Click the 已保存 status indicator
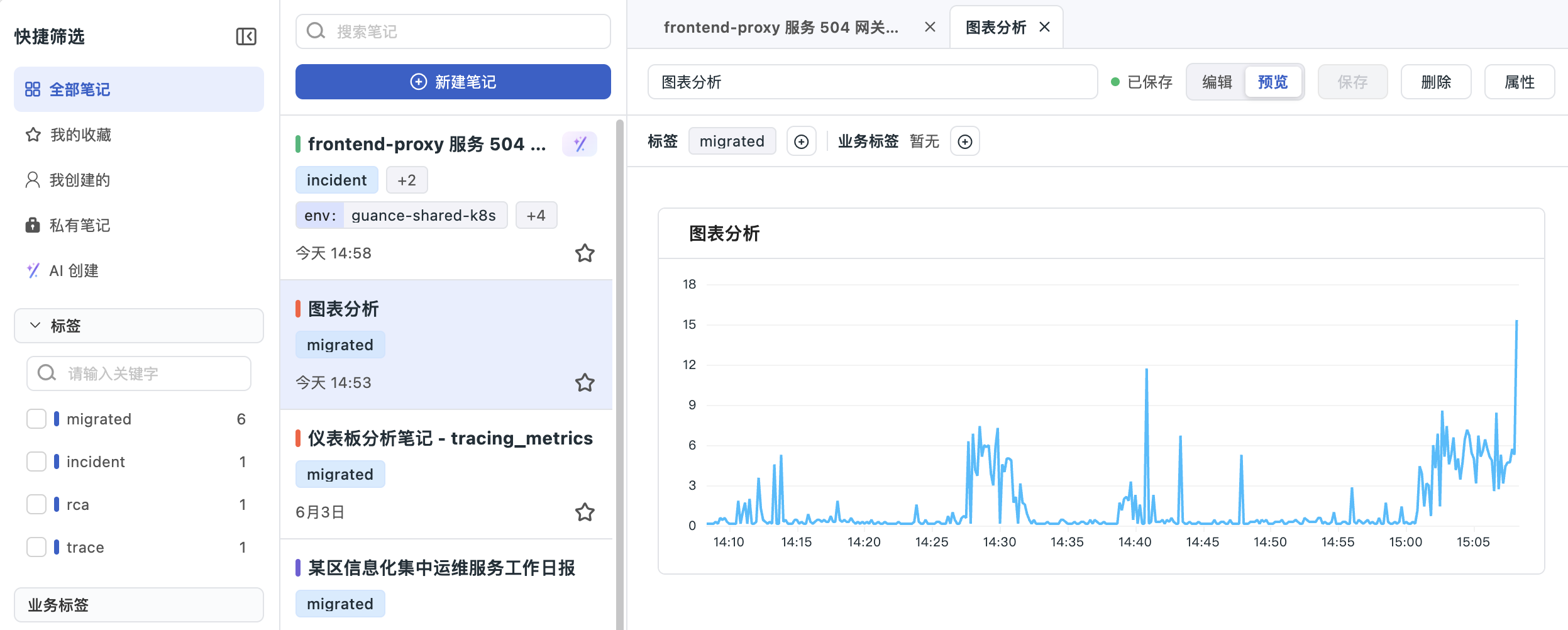 pos(1142,82)
